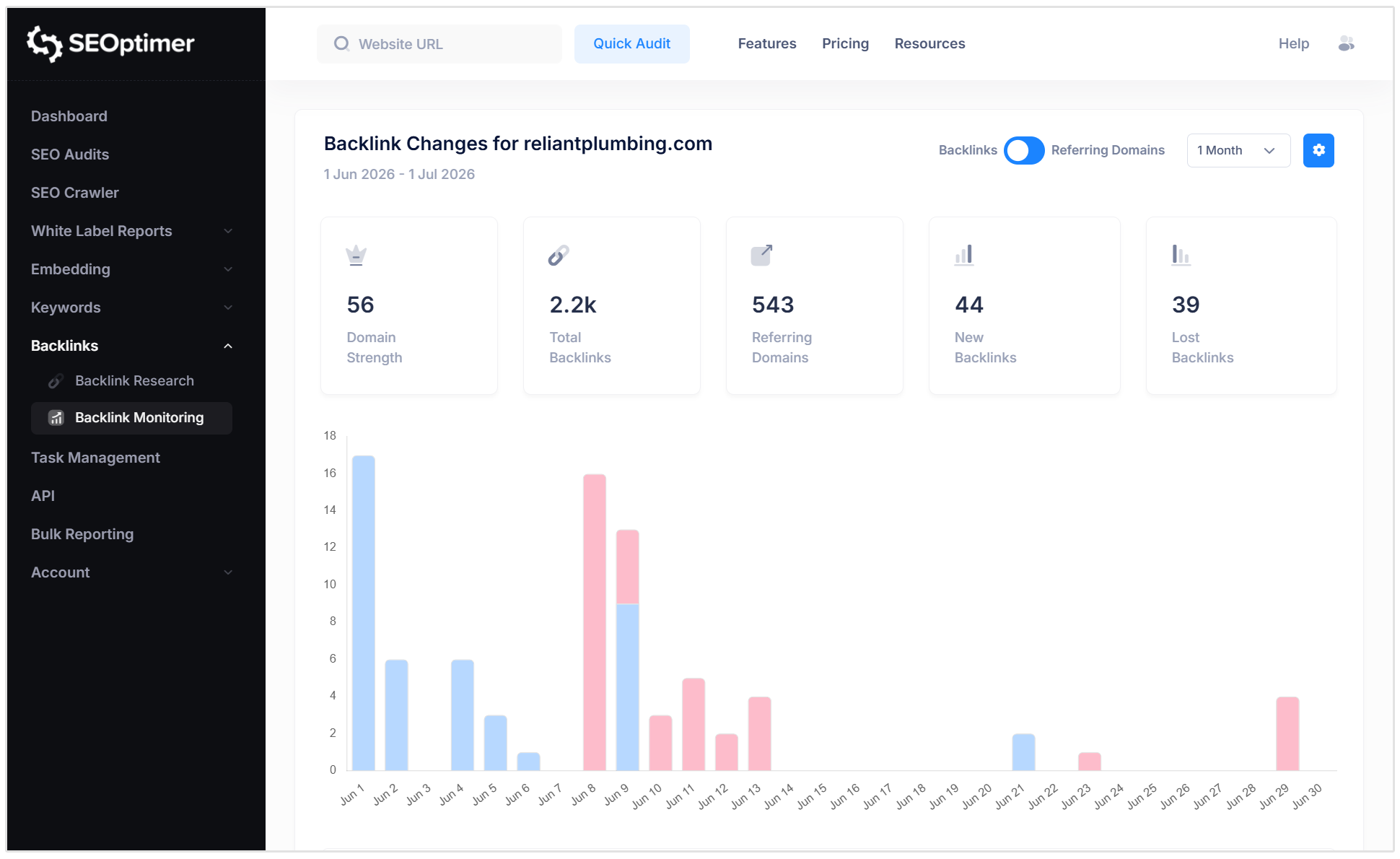Click the Jun 29 pink bar
Image resolution: width=1400 pixels, height=859 pixels.
[x=1287, y=733]
